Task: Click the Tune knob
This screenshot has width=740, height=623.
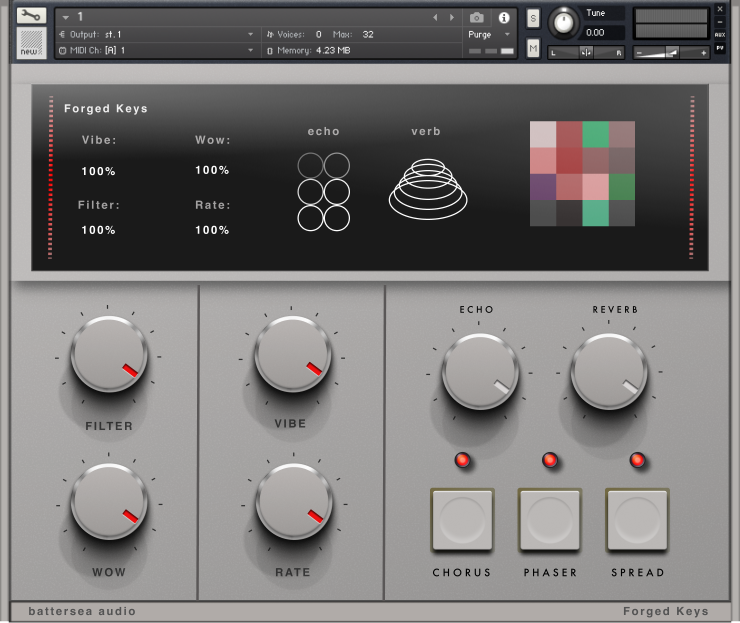Action: 565,22
